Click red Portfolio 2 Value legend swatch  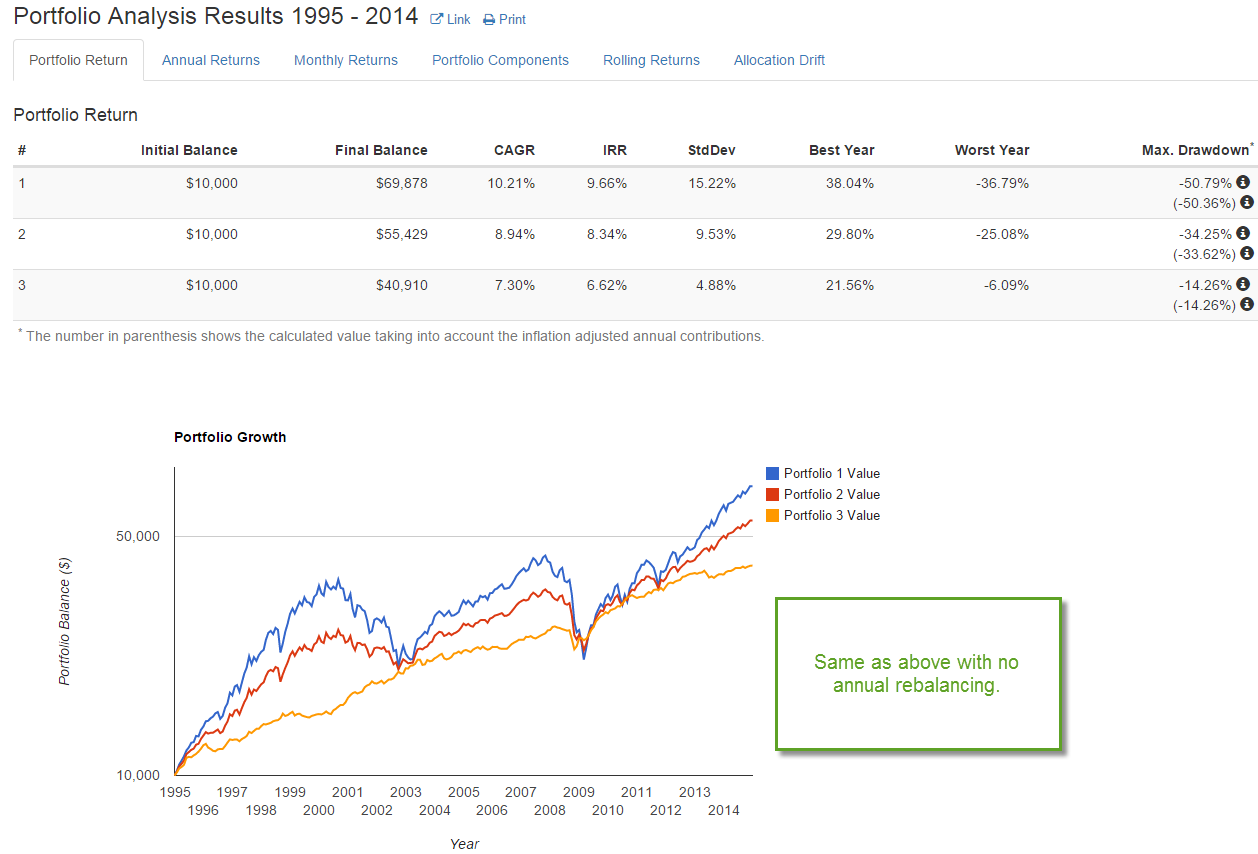click(772, 494)
